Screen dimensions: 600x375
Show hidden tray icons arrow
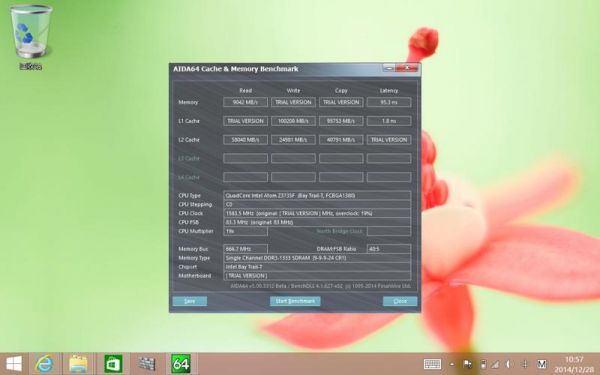click(x=452, y=365)
